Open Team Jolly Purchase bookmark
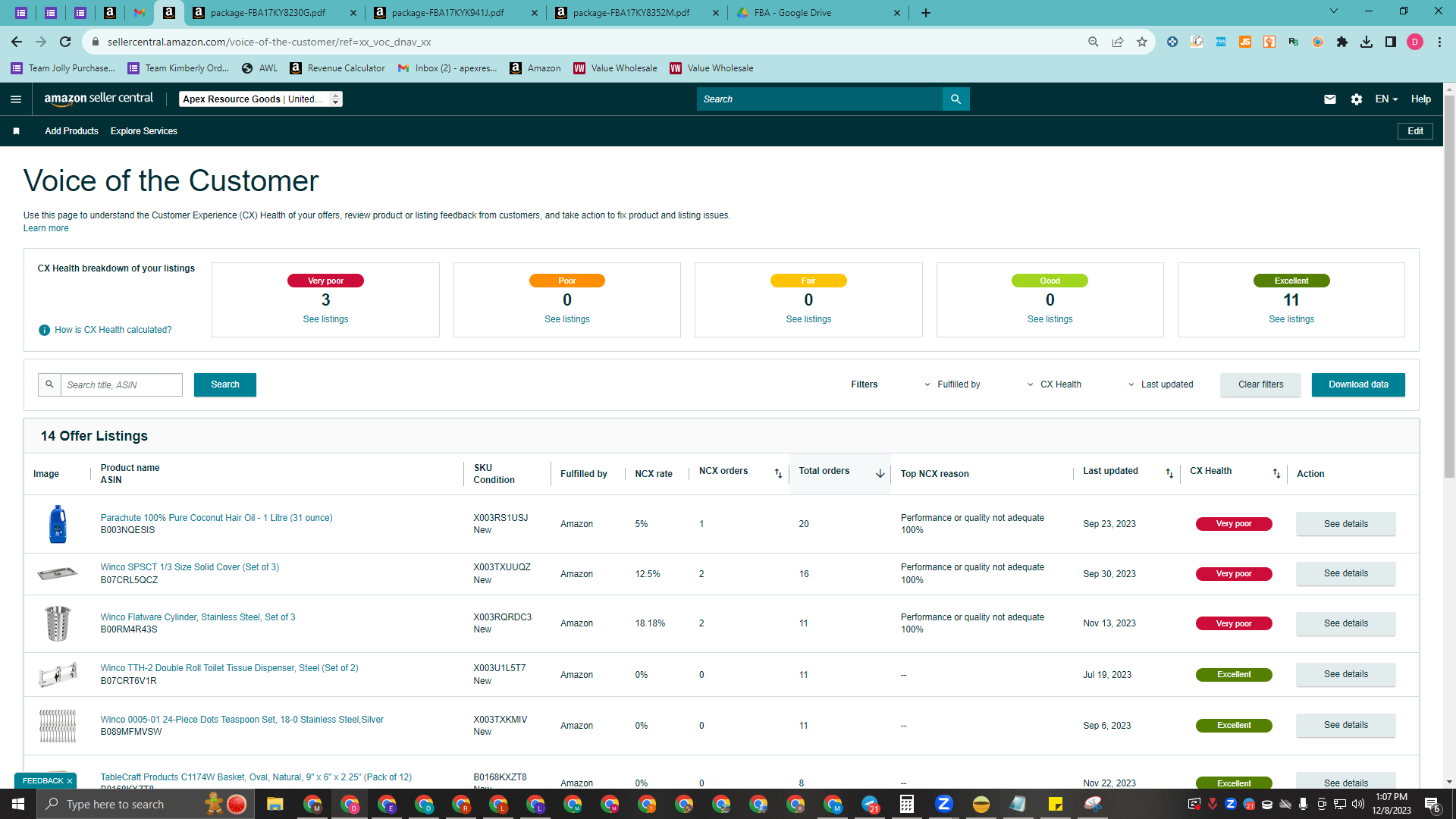1456x819 pixels. [63, 68]
